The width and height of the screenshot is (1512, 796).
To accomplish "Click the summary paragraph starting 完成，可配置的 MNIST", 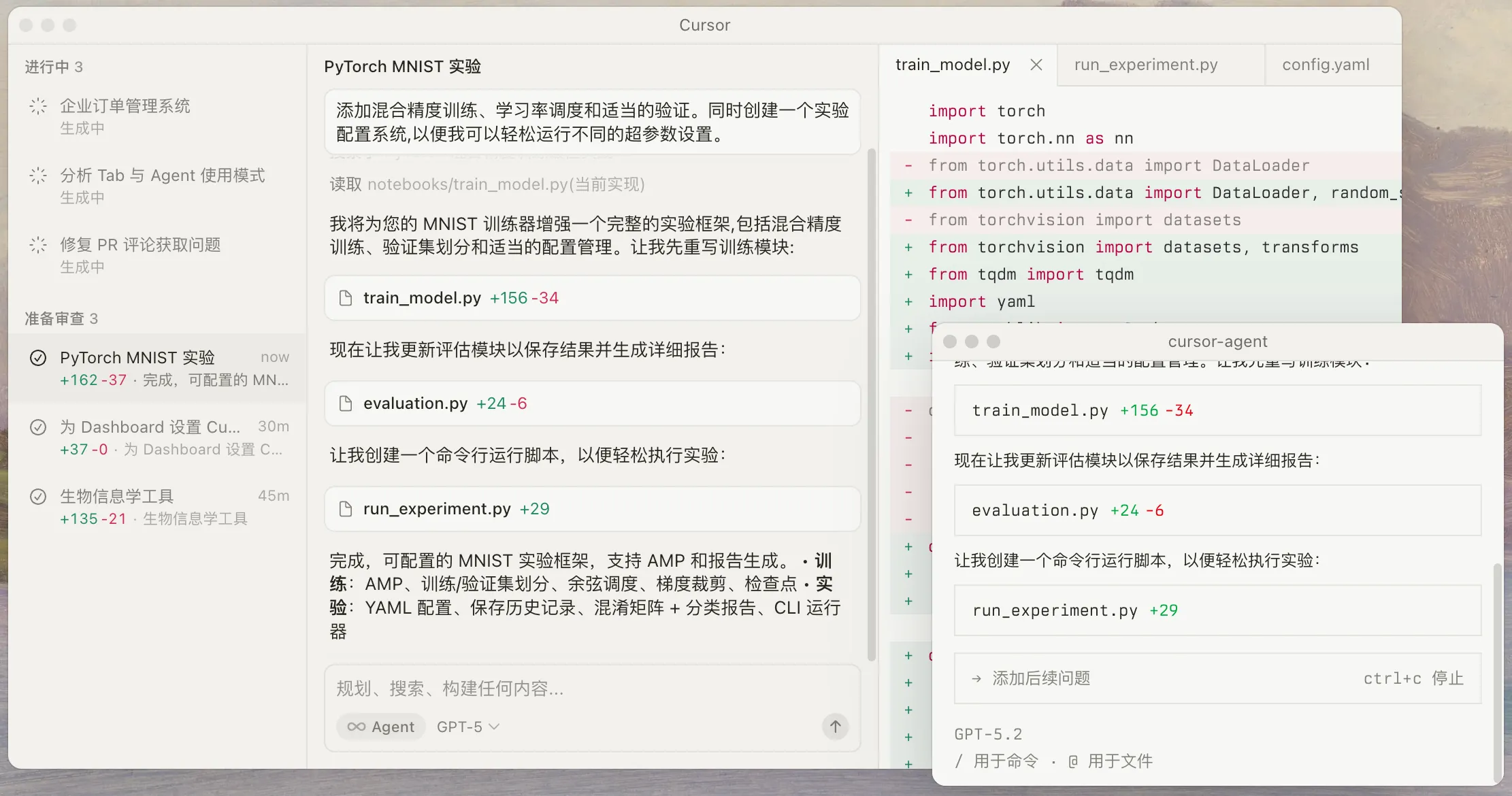I will (x=585, y=596).
